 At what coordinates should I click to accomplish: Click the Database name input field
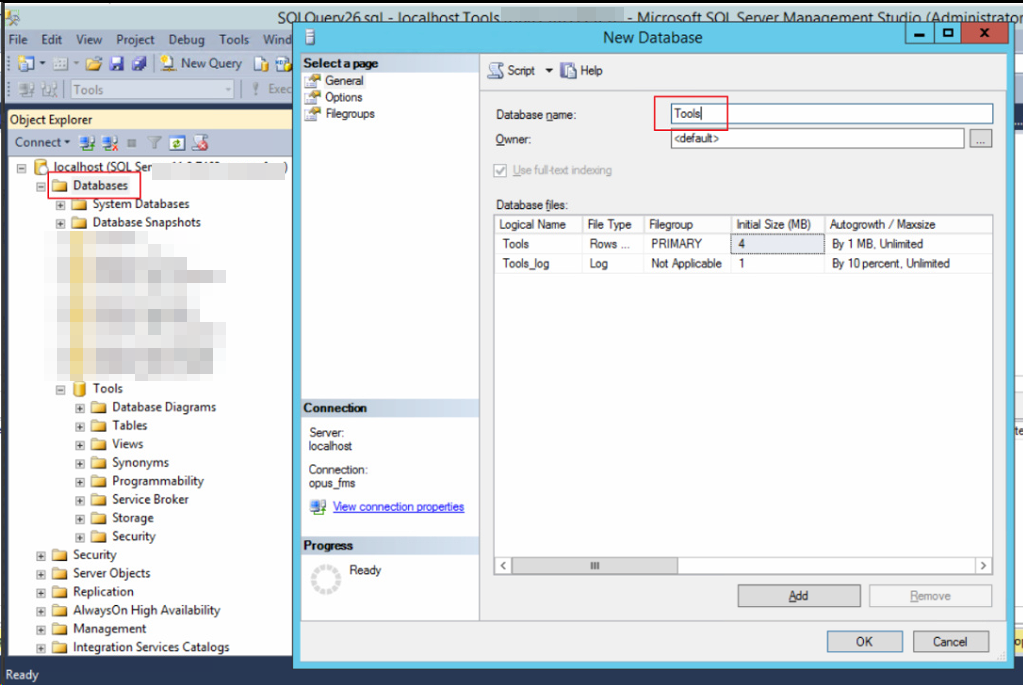(832, 114)
